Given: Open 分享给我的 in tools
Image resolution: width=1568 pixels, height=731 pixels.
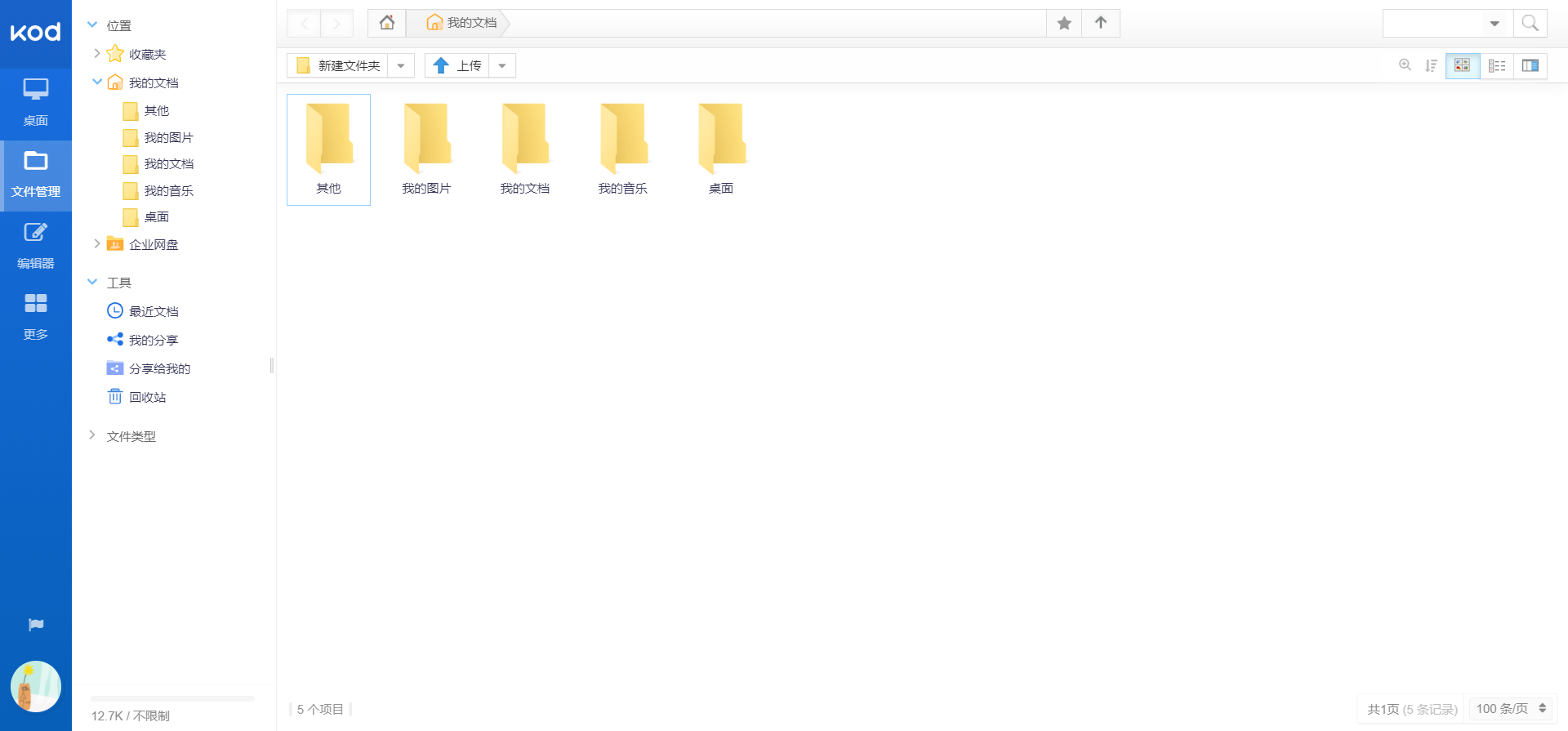Looking at the screenshot, I should 159,369.
